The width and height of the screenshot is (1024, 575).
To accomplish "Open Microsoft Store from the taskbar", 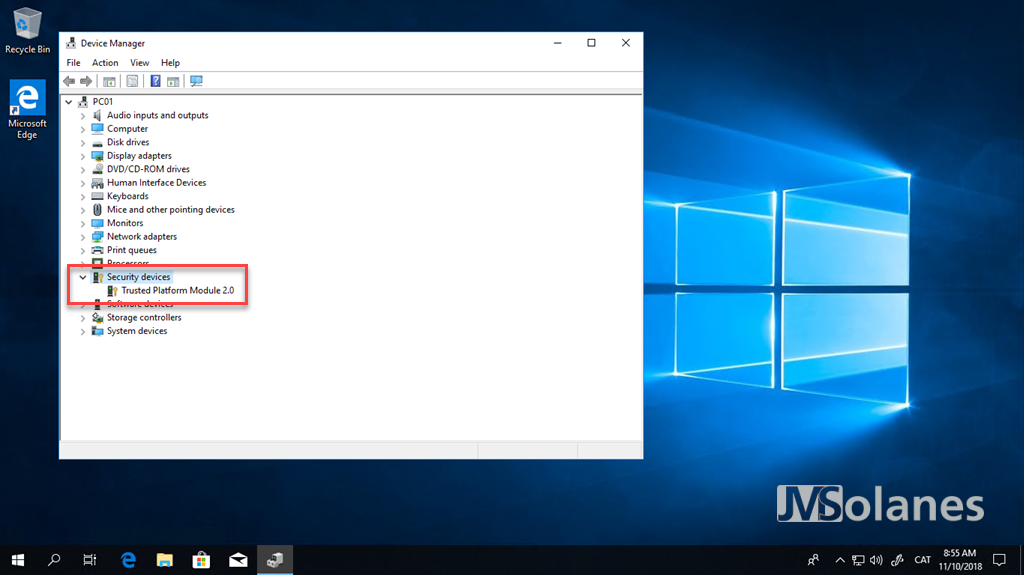I will pyautogui.click(x=201, y=560).
